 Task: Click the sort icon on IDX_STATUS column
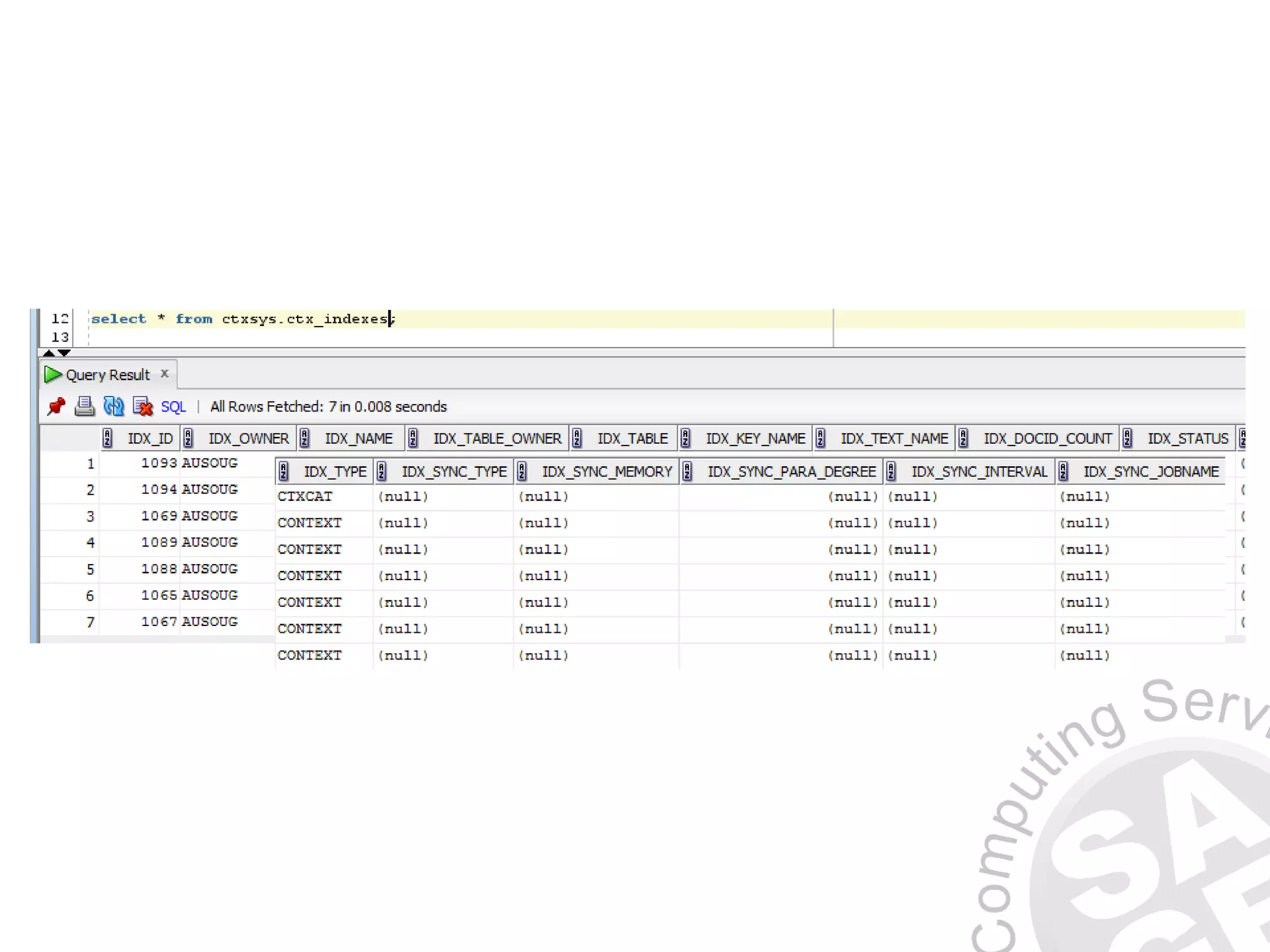(1127, 438)
